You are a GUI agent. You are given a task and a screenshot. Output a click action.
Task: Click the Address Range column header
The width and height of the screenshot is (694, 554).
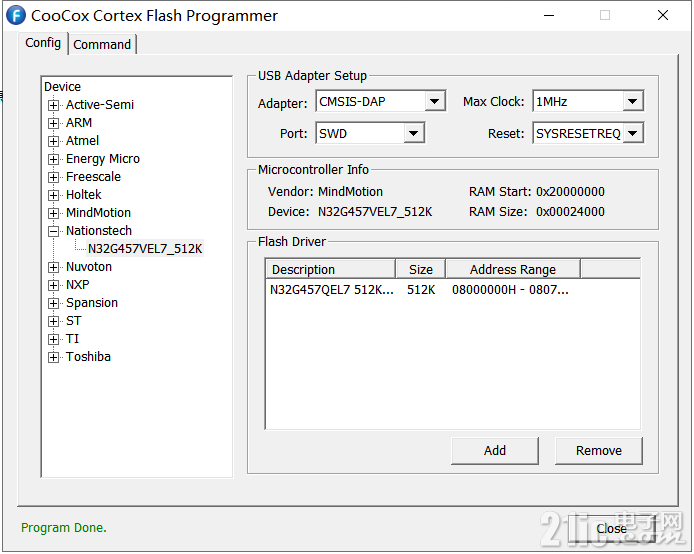[513, 269]
